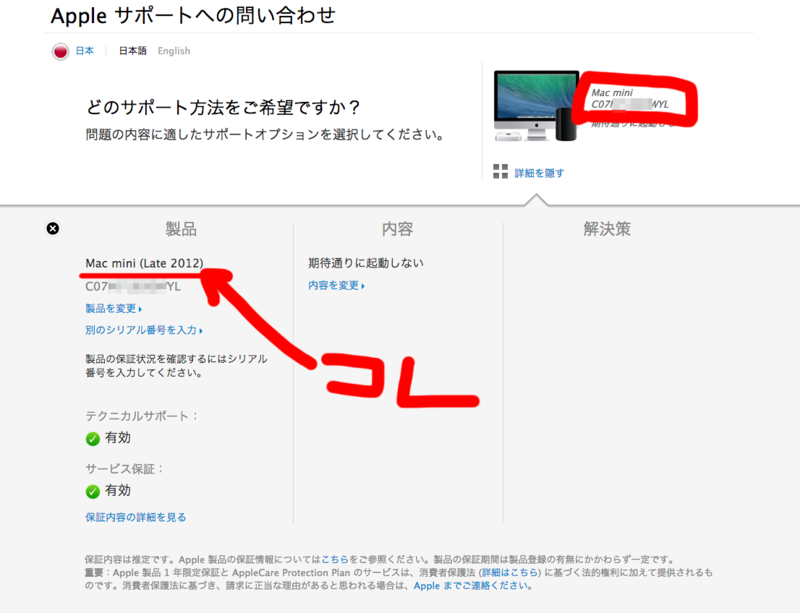
Task: Click Apple サポートへの問い合わせ page title
Action: pos(193,16)
